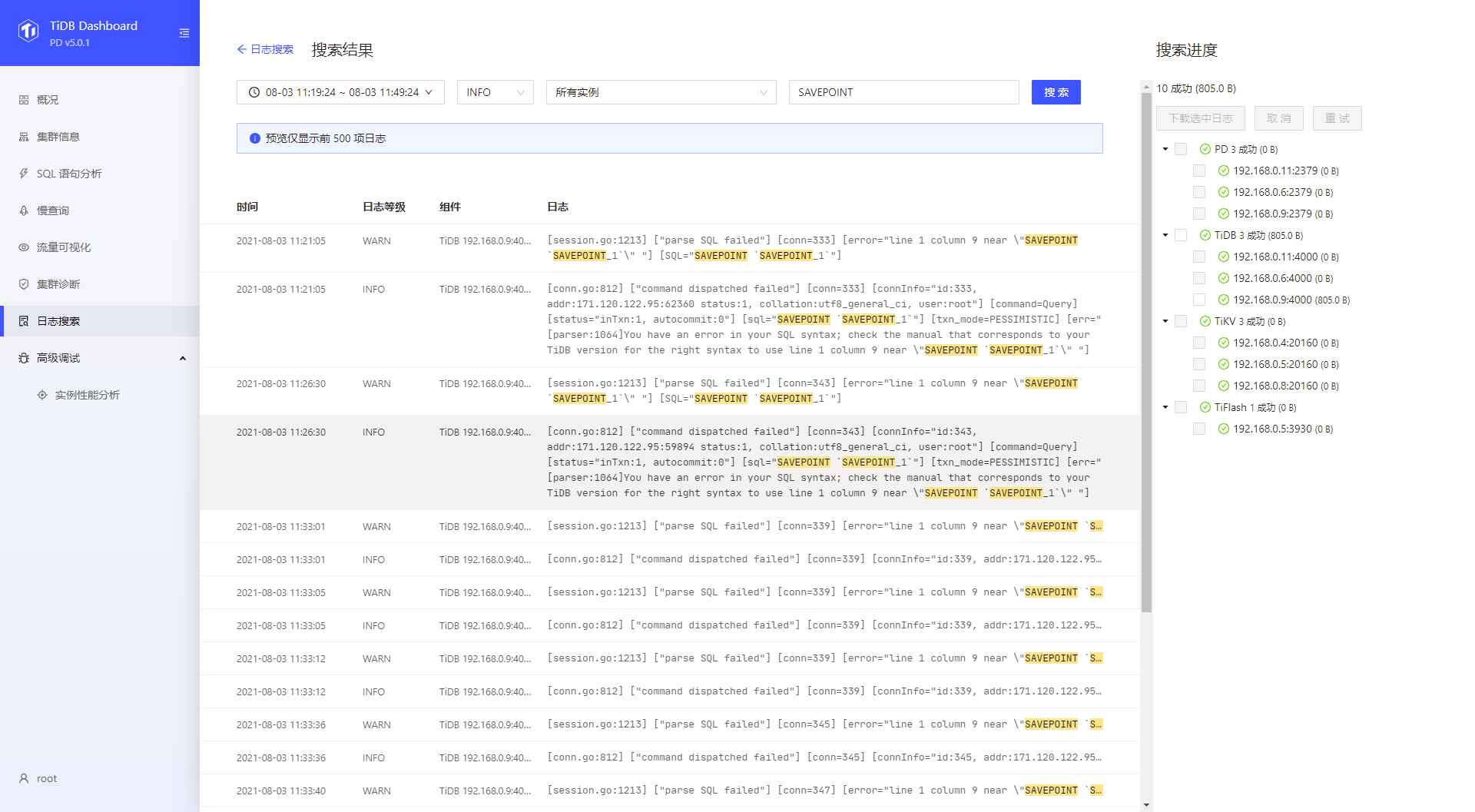Collapse the TiFlash tree group
1475x812 pixels.
pos(1165,407)
